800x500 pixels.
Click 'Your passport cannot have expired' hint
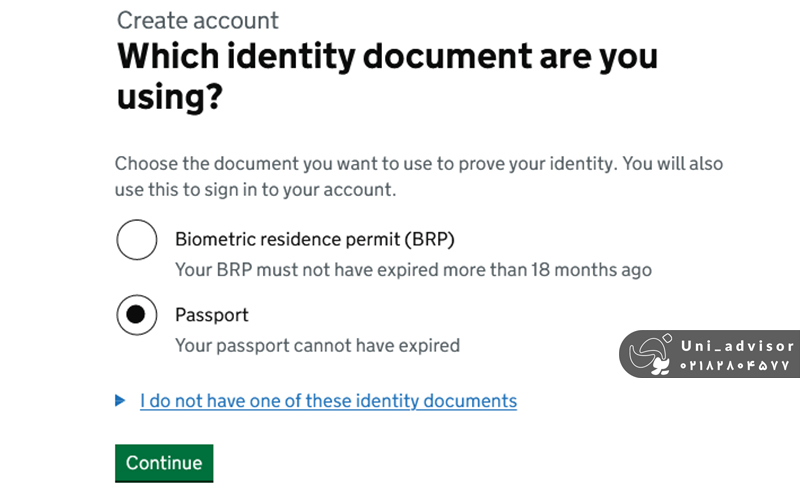[x=317, y=346]
